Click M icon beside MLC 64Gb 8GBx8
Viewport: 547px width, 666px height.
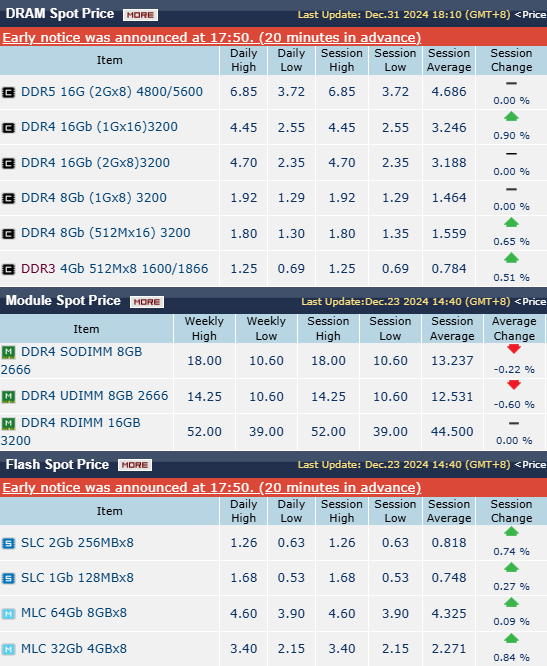pyautogui.click(x=8, y=614)
